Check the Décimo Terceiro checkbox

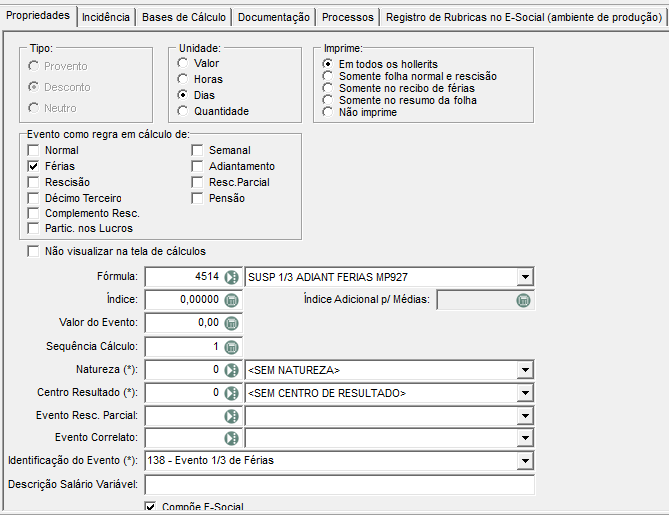pyautogui.click(x=33, y=198)
